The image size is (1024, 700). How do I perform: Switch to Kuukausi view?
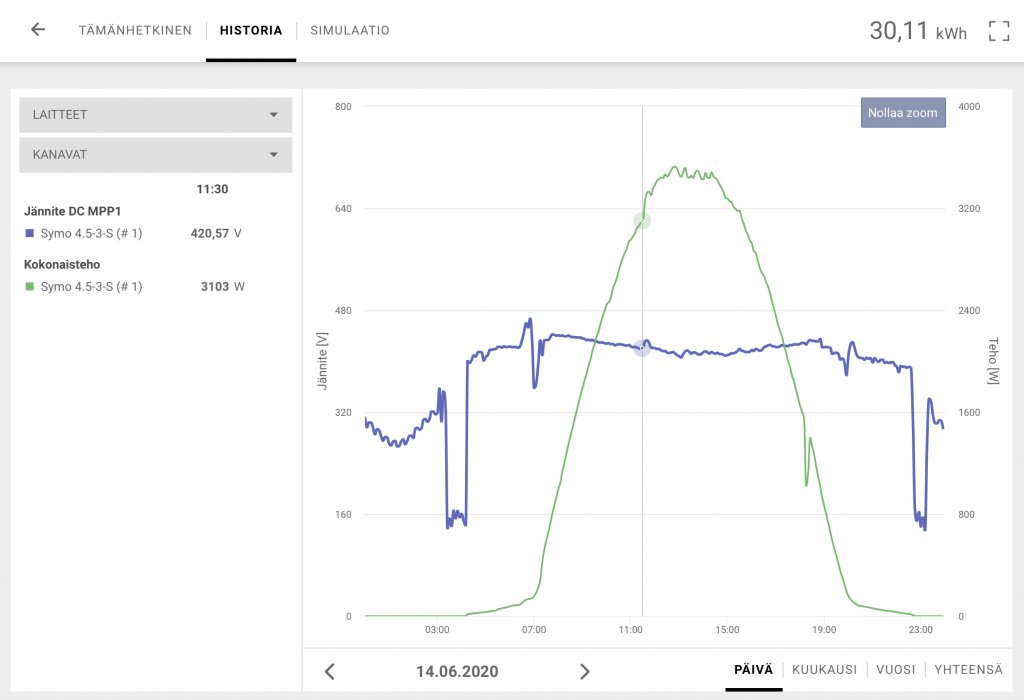coord(824,670)
